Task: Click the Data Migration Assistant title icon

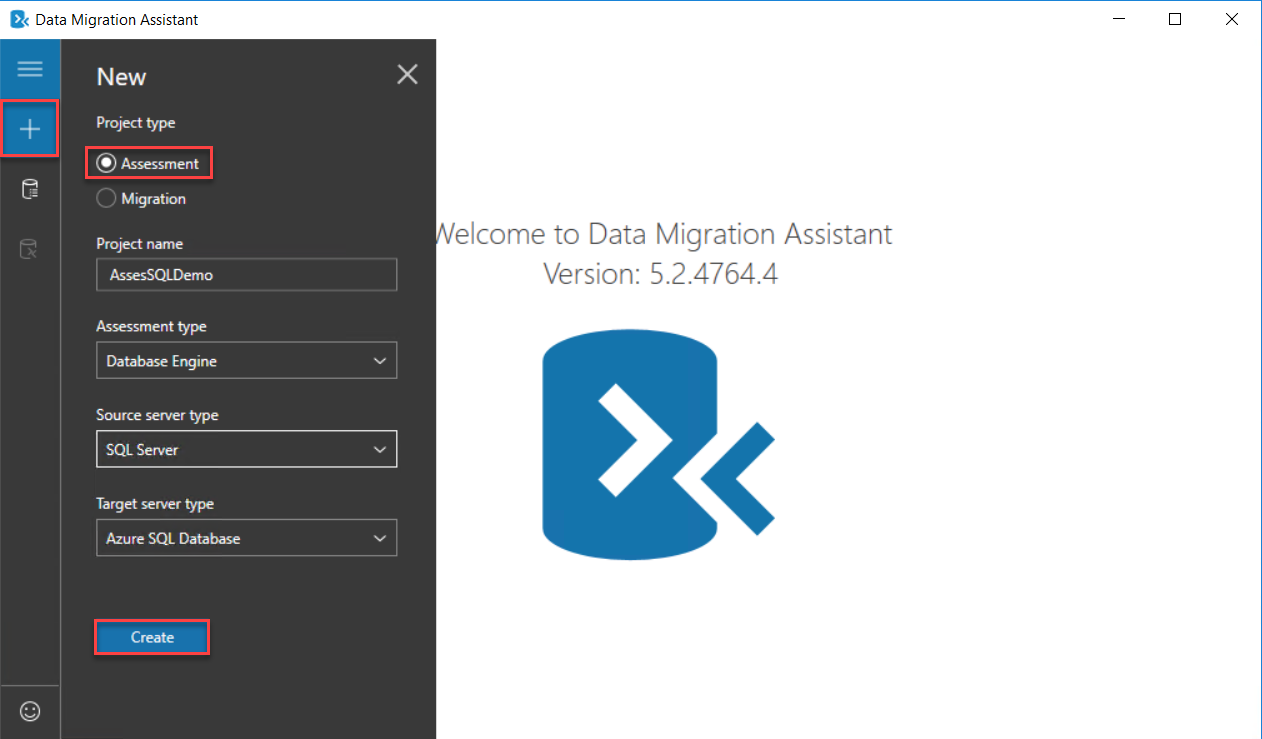Action: click(x=18, y=19)
